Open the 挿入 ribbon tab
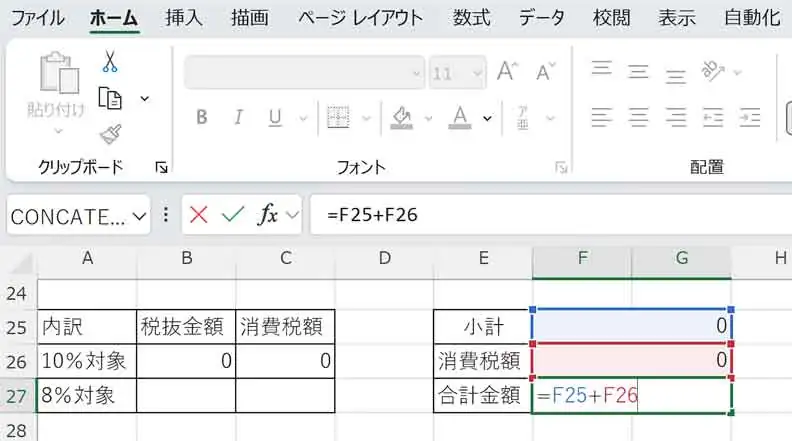 (x=183, y=18)
